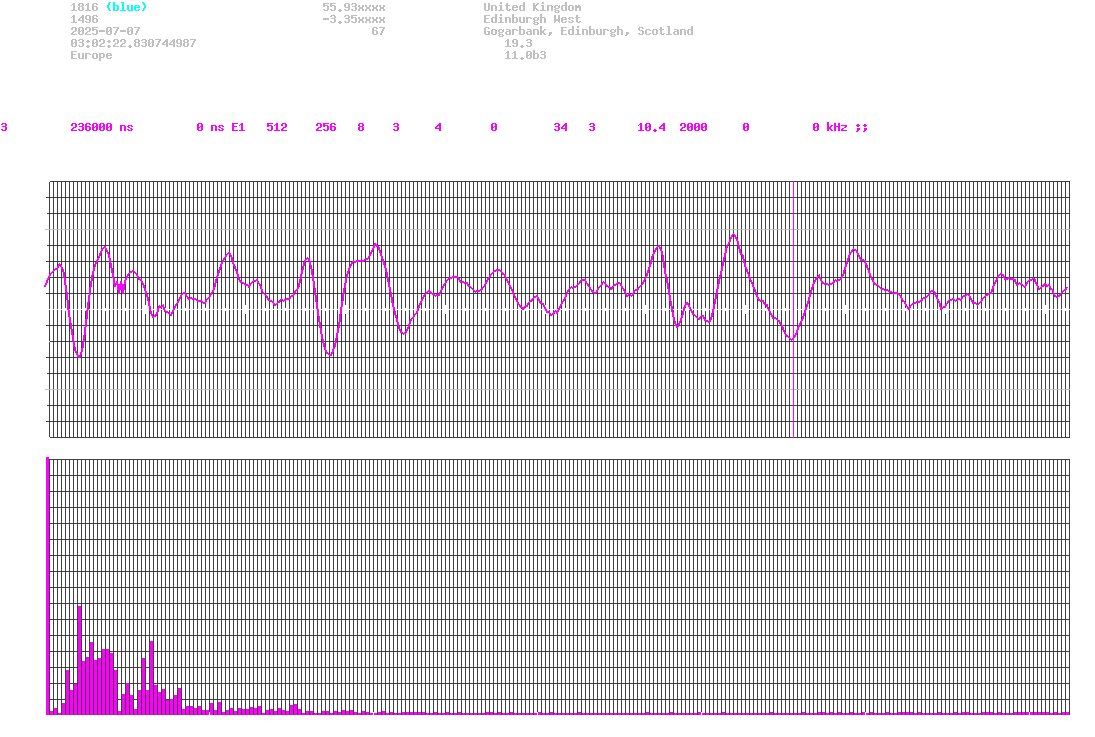Select the station number '1816'

click(x=84, y=7)
